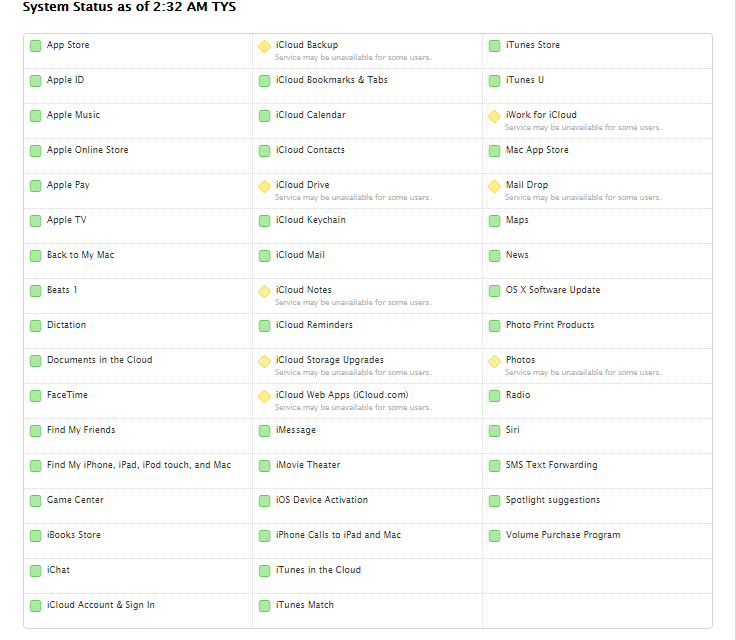The height and width of the screenshot is (640, 736).
Task: Click the yellow icon beside iCloud Storage Upgrades
Action: click(x=264, y=361)
